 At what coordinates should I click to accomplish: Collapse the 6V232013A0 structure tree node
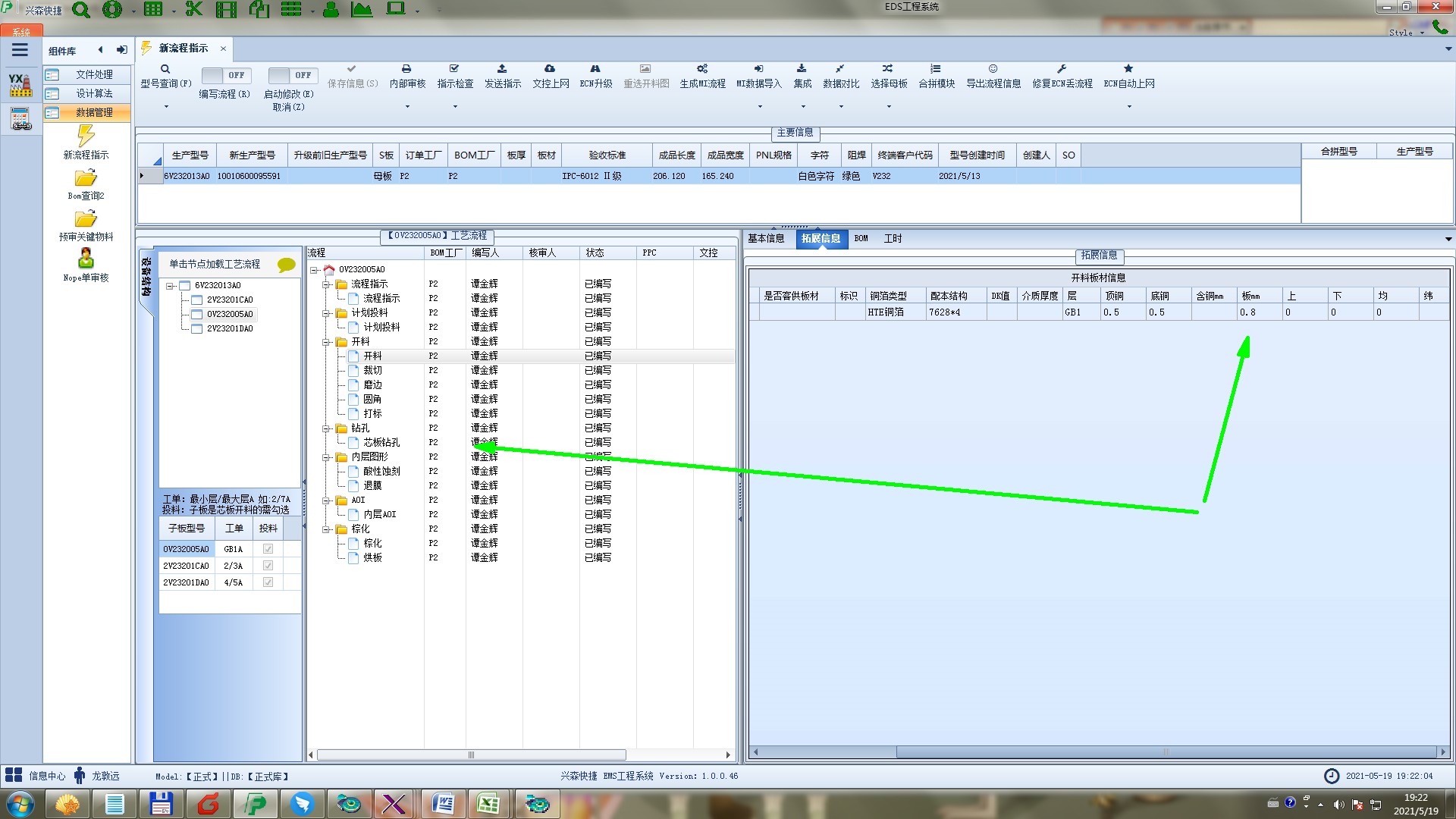point(171,286)
